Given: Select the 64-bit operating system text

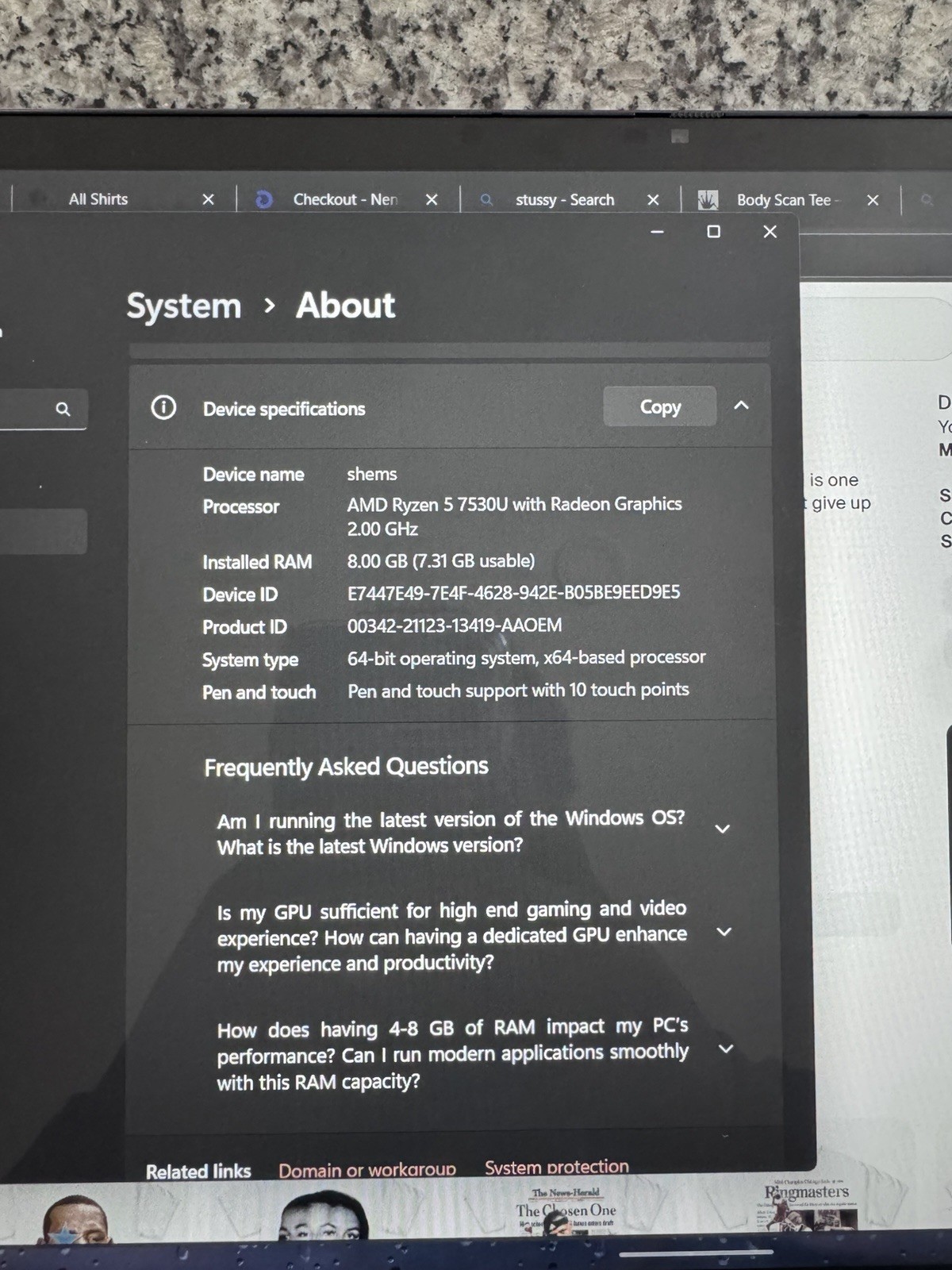Looking at the screenshot, I should [526, 658].
